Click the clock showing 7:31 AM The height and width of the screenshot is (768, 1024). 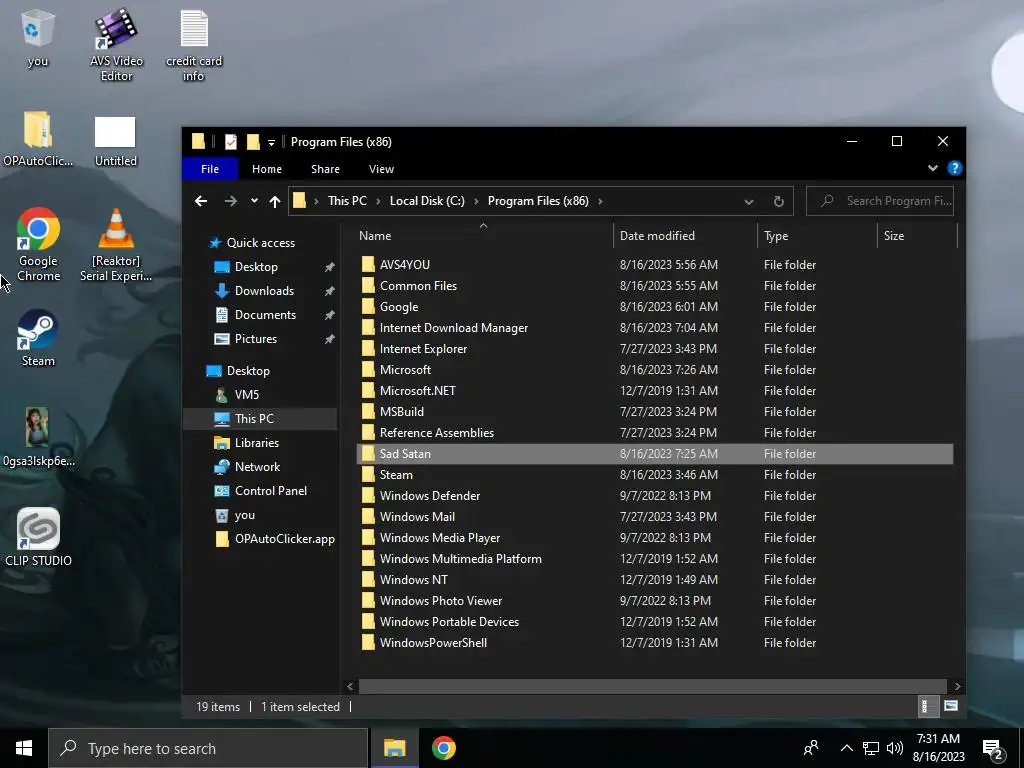pyautogui.click(x=938, y=748)
